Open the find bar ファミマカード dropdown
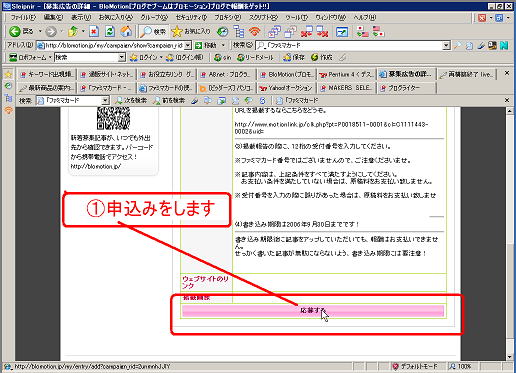 105,100
